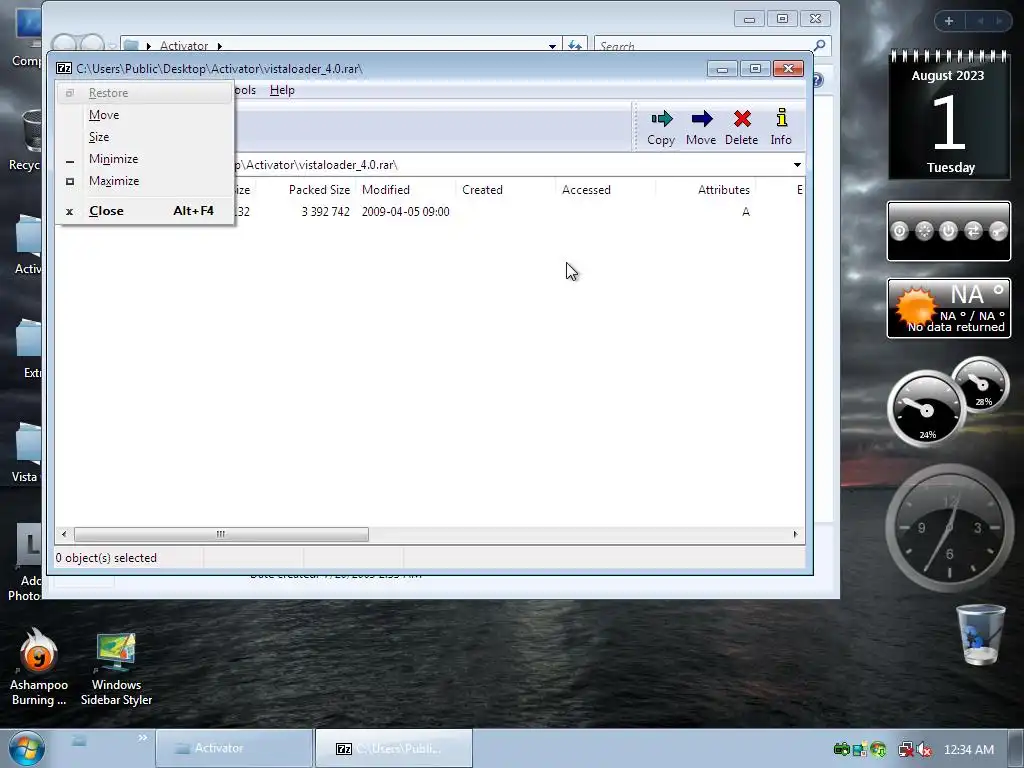Click the scrollbar left arrow in 7-Zip
The height and width of the screenshot is (768, 1024).
coord(64,534)
